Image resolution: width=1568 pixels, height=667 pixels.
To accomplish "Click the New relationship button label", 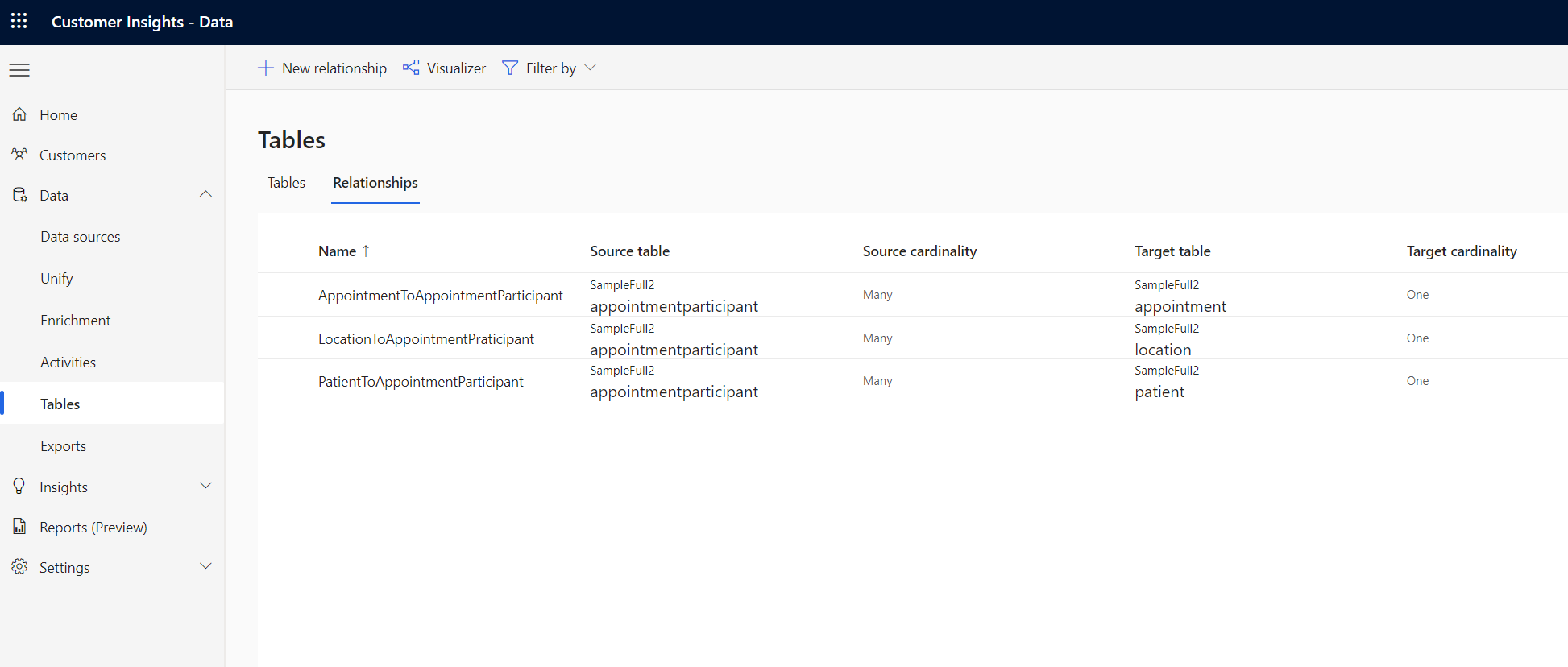I will tap(334, 68).
